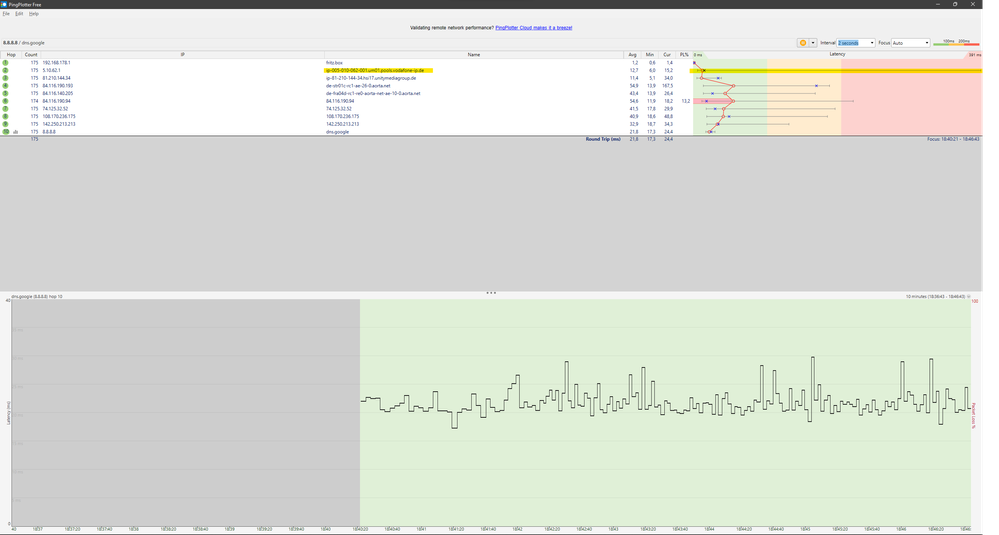Open the Interval dropdown showing 2 seconds
Screen dimensions: 999x535
856,43
